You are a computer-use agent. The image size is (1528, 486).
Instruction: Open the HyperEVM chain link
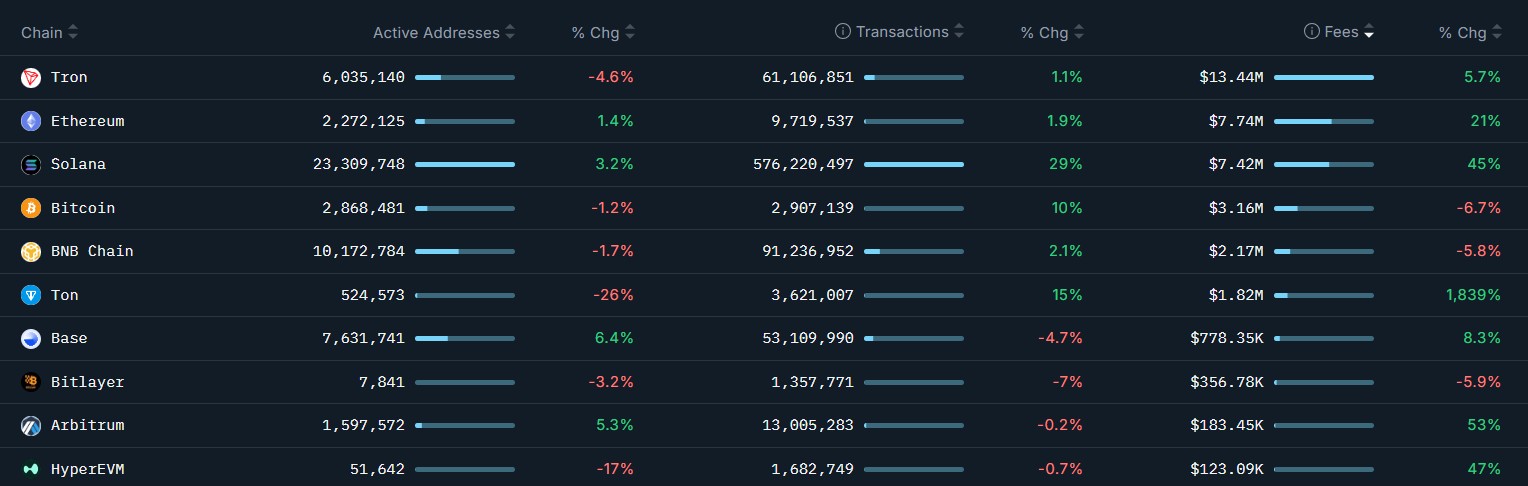point(87,469)
